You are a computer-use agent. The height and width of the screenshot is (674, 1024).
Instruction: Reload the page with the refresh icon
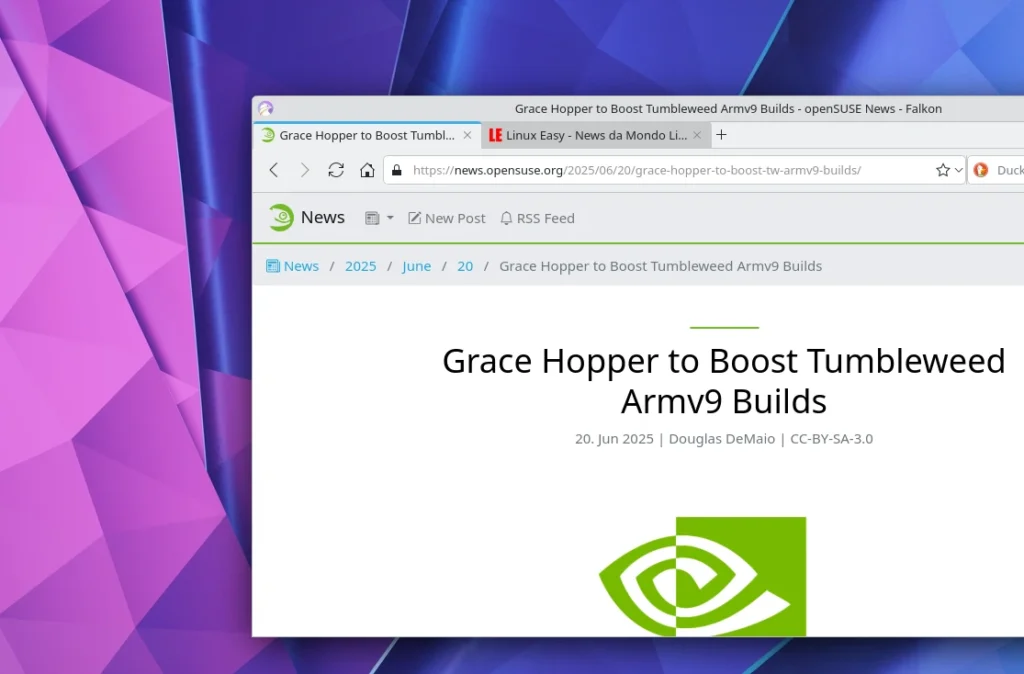(x=336, y=170)
